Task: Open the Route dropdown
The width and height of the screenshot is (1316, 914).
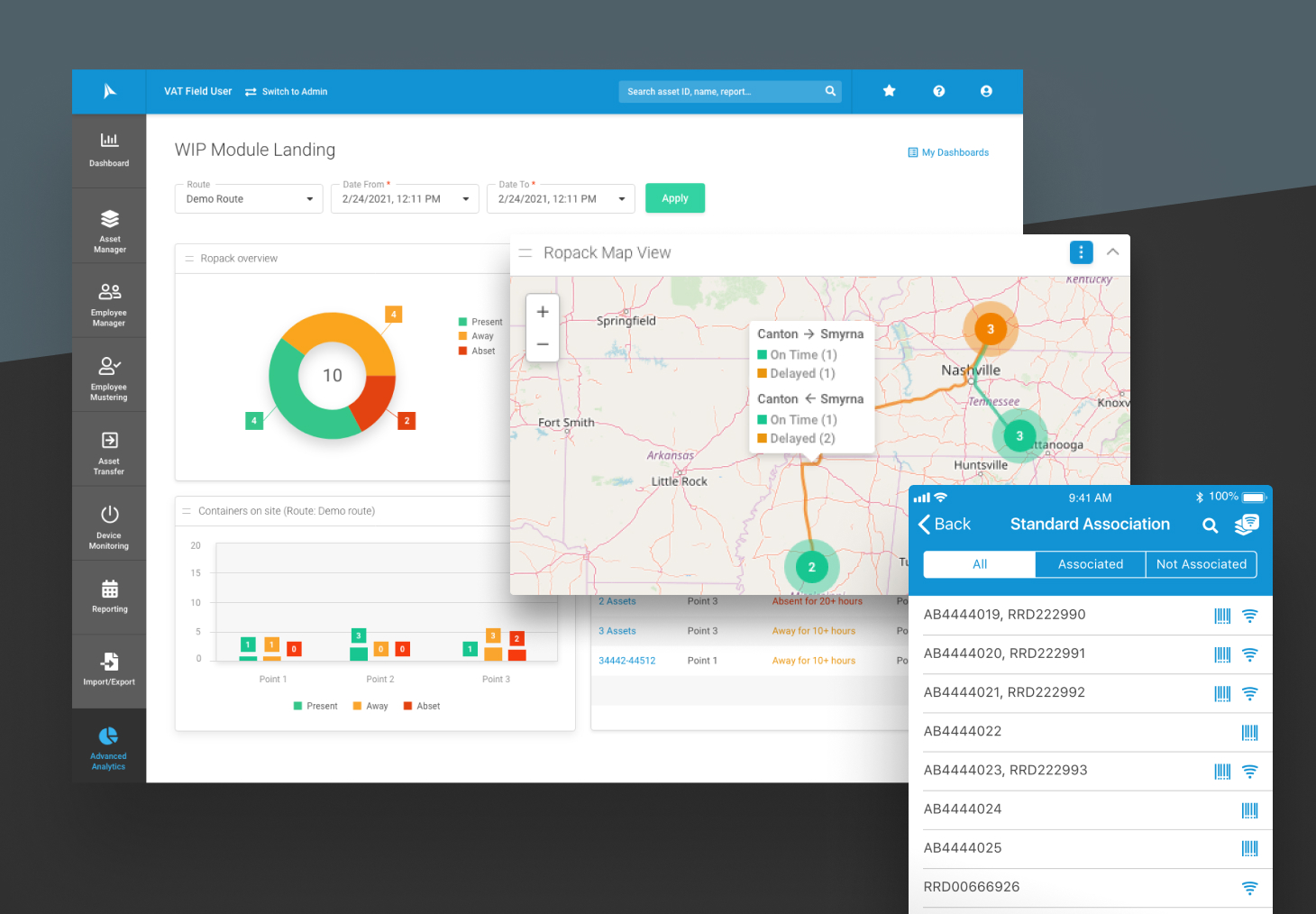Action: [249, 199]
